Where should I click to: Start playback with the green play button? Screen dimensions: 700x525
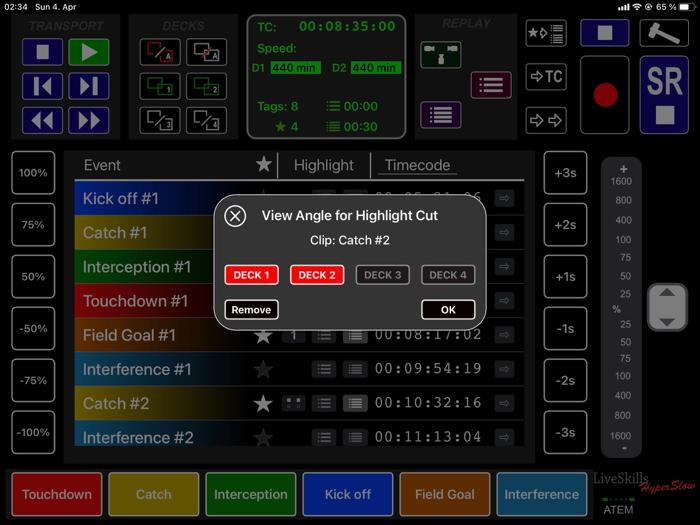tap(89, 52)
